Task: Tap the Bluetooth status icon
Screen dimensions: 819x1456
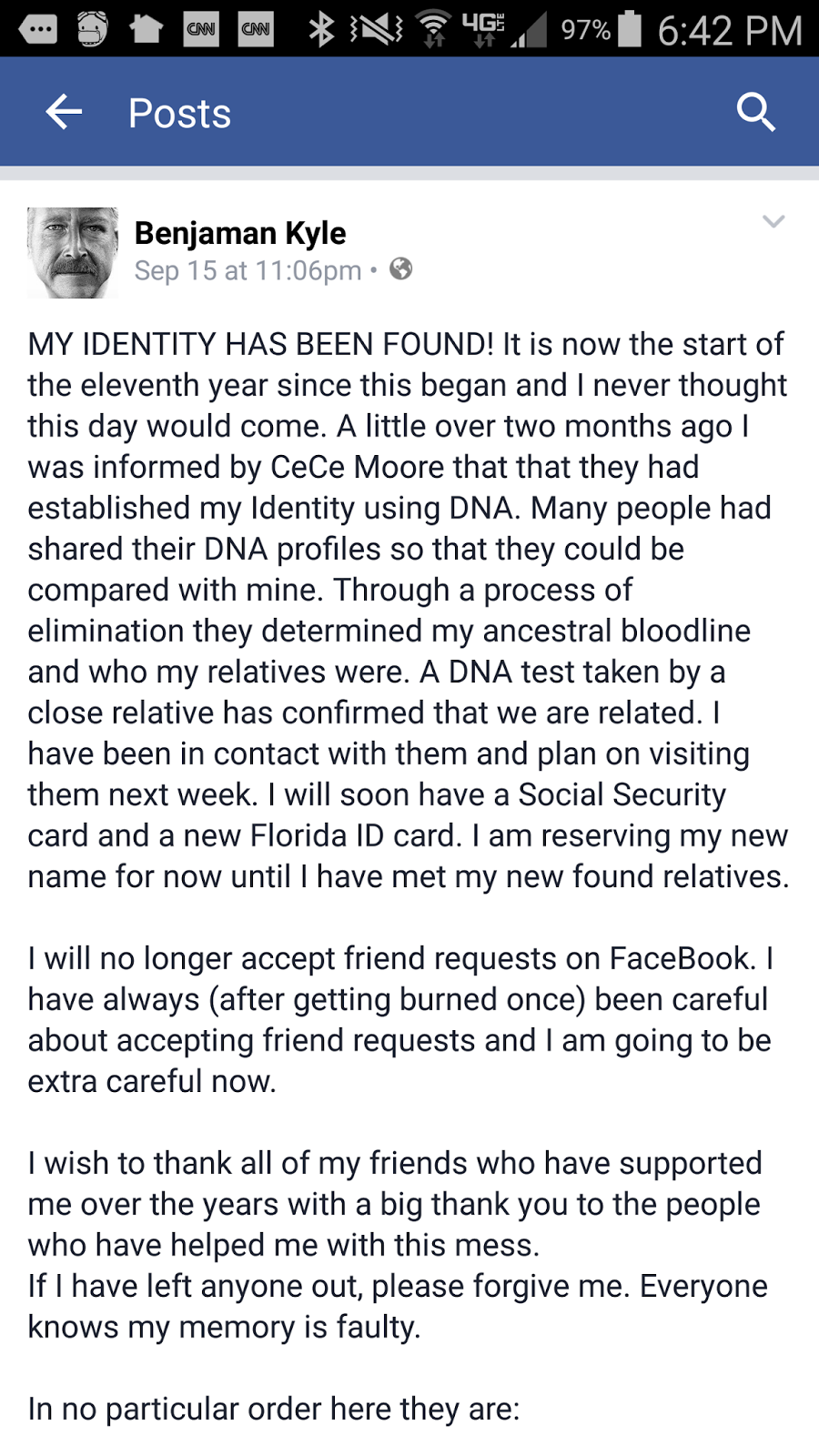Action: pyautogui.click(x=320, y=29)
